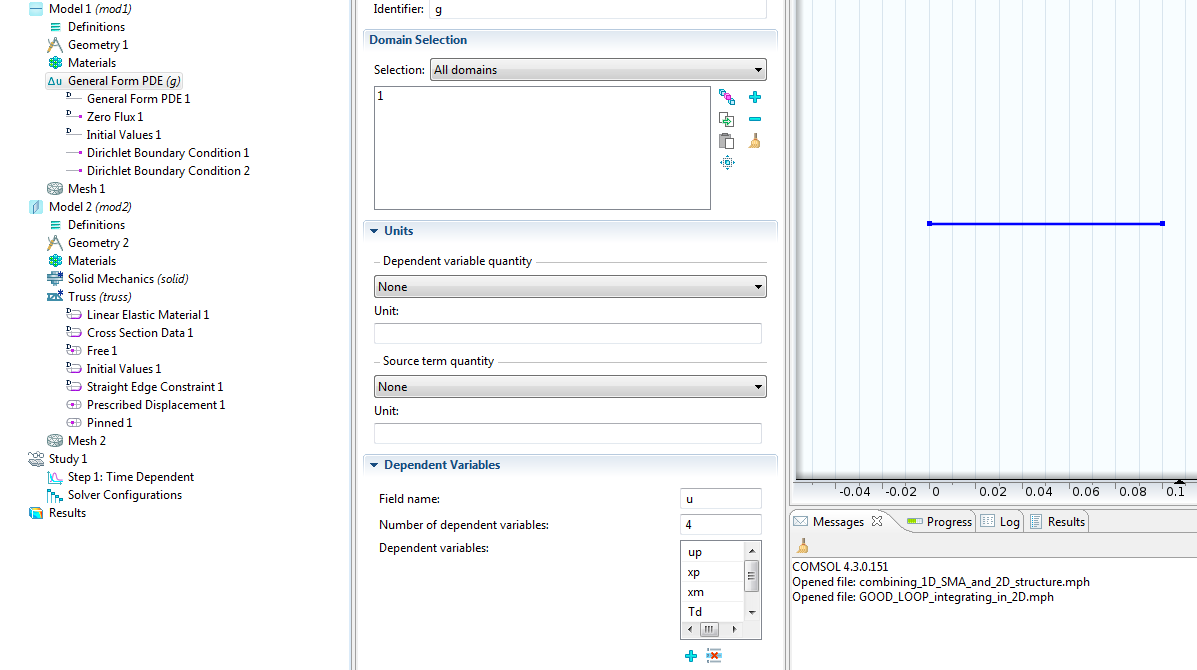Image resolution: width=1197 pixels, height=670 pixels.
Task: Open the Source term quantity dropdown
Action: click(x=570, y=387)
